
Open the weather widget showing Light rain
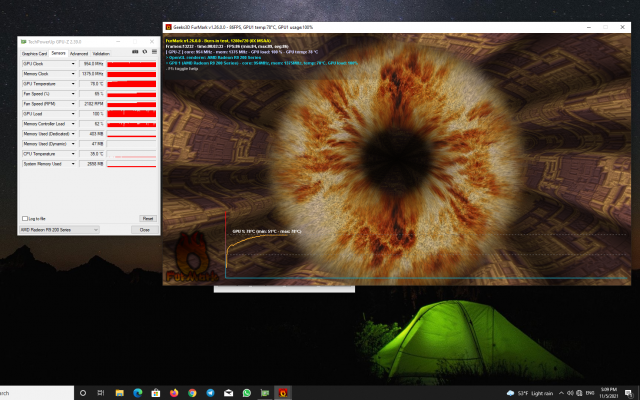point(529,393)
